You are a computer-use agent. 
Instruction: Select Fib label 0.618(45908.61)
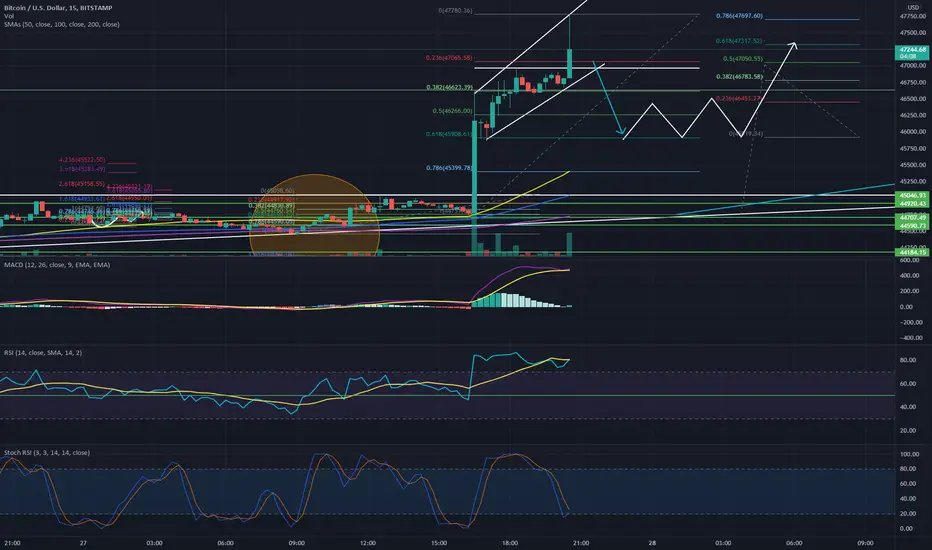coord(449,134)
